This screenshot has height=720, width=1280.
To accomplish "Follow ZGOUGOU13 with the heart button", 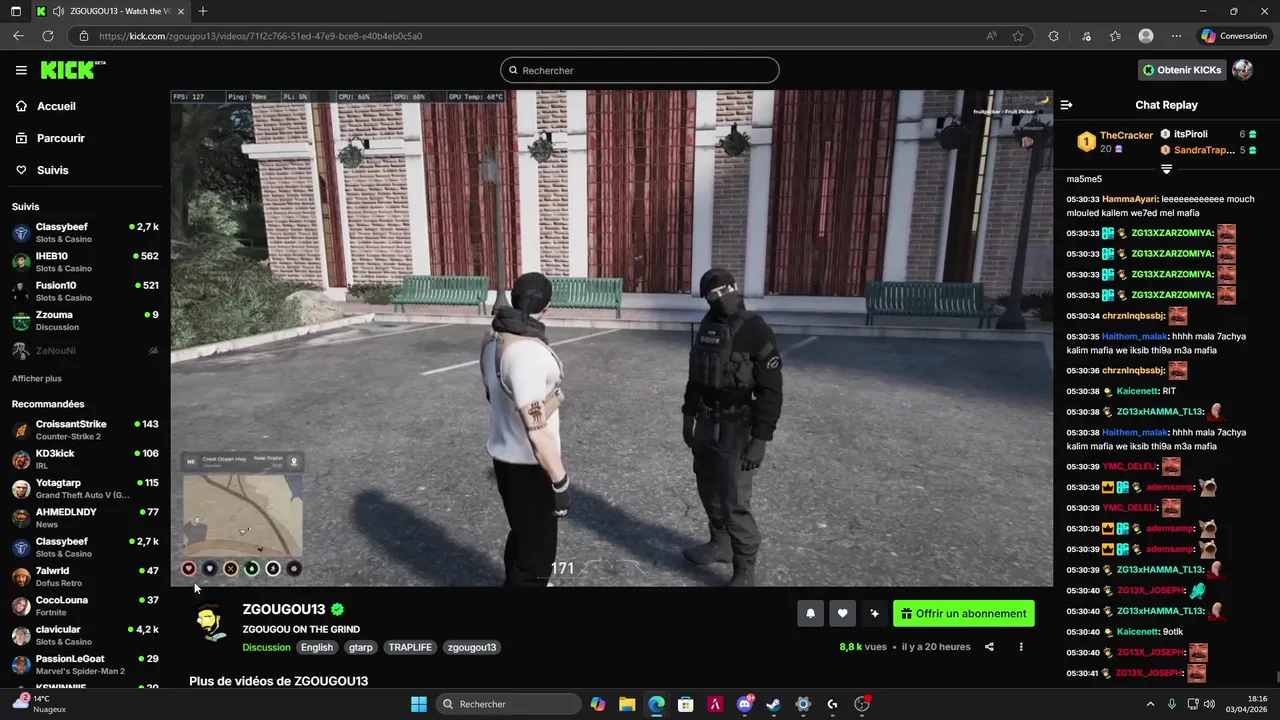I will click(842, 614).
